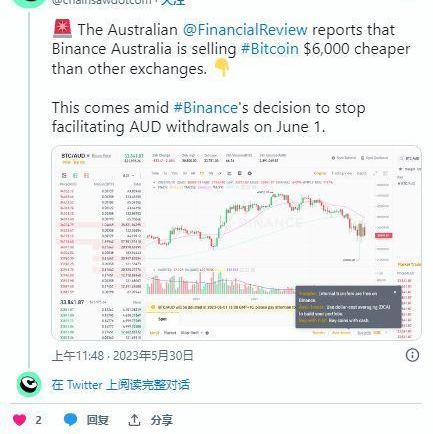
Task: Click the chart settings gear icon
Action: click(250, 173)
